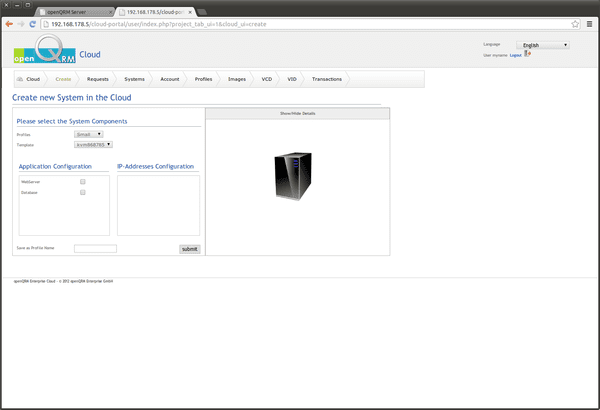
Task: Open the Cloud navigation tab
Action: coord(33,79)
